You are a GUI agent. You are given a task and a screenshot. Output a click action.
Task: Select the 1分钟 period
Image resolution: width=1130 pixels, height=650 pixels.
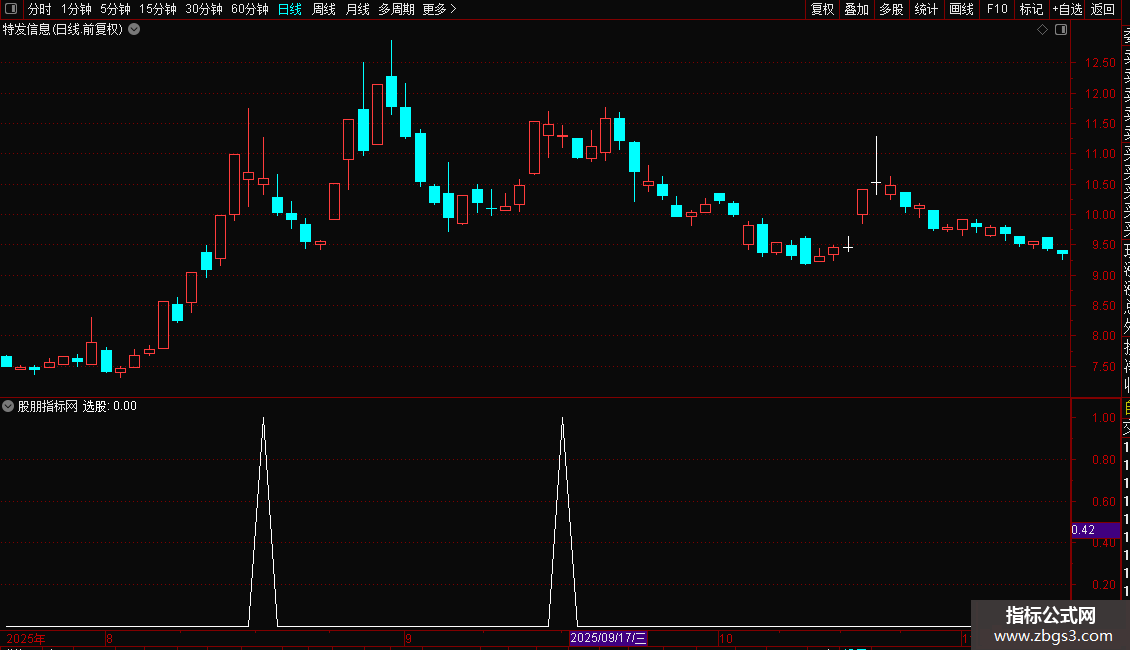(x=76, y=9)
